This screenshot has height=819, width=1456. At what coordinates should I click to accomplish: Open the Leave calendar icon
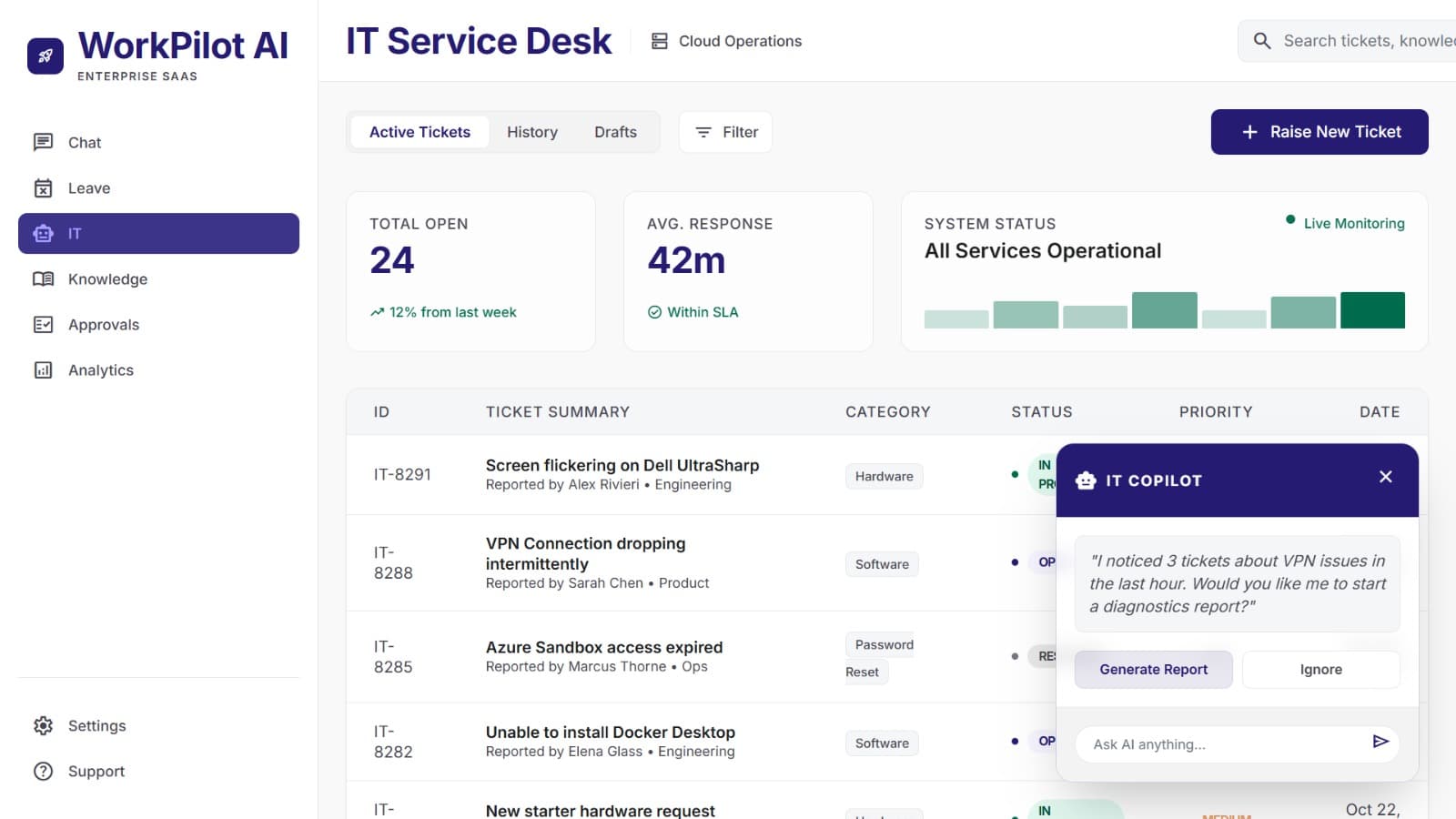[43, 187]
